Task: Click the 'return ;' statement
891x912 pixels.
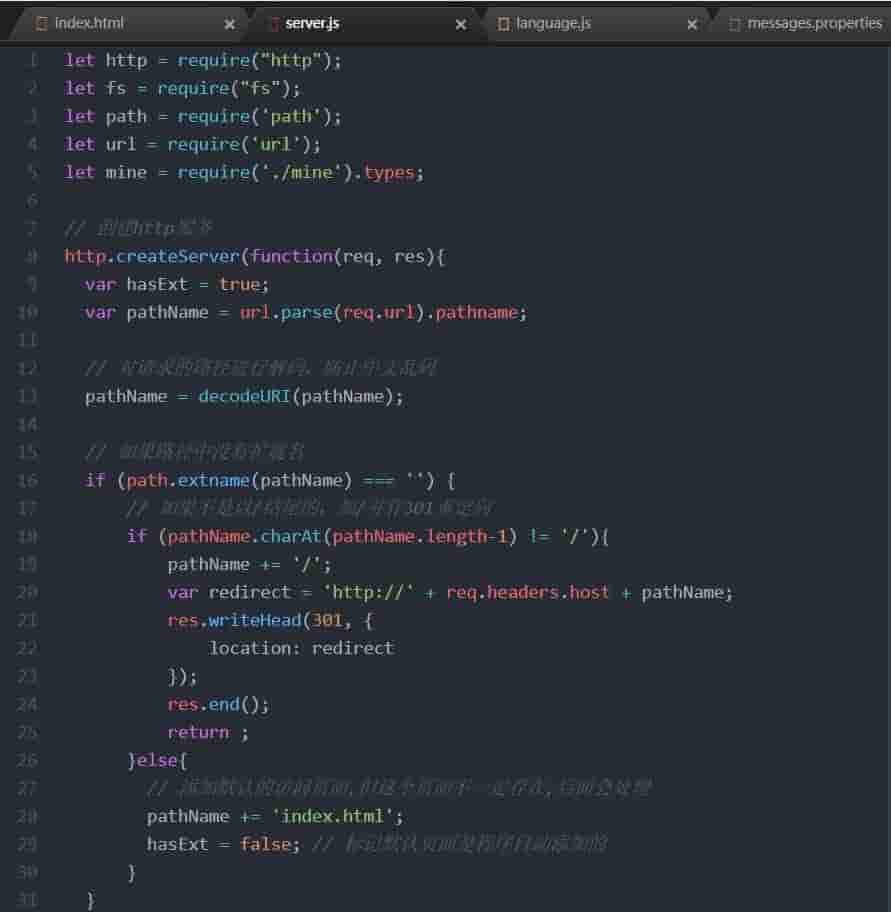Action: (208, 733)
